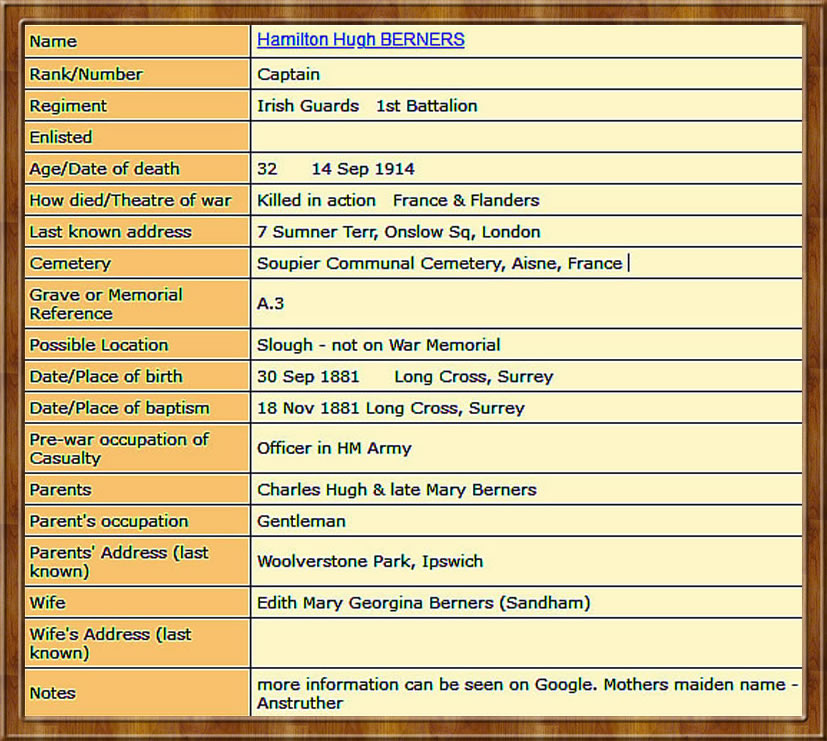
Task: Click the Captain rank cell
Action: (288, 74)
